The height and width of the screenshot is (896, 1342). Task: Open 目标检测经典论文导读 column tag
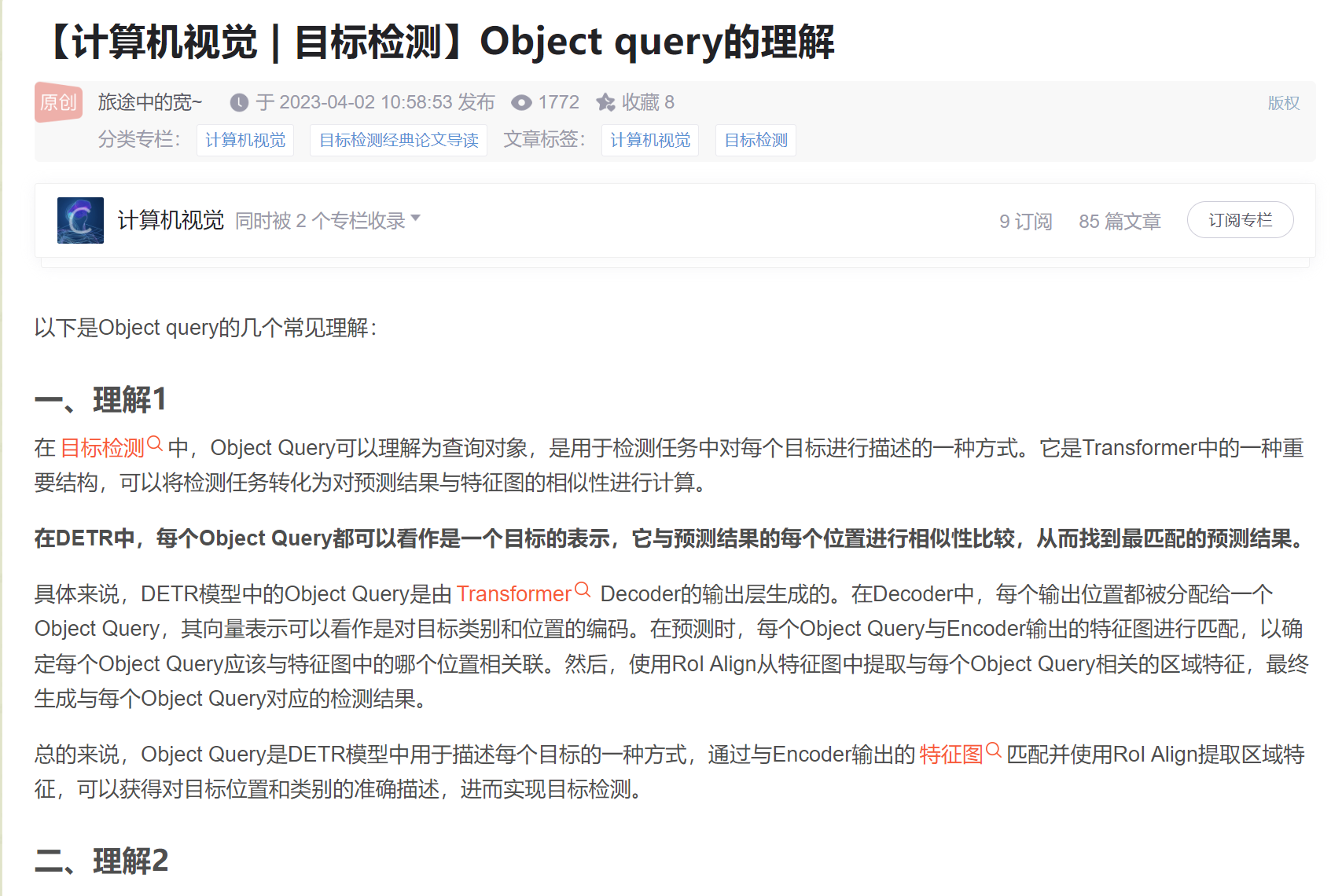coord(399,140)
